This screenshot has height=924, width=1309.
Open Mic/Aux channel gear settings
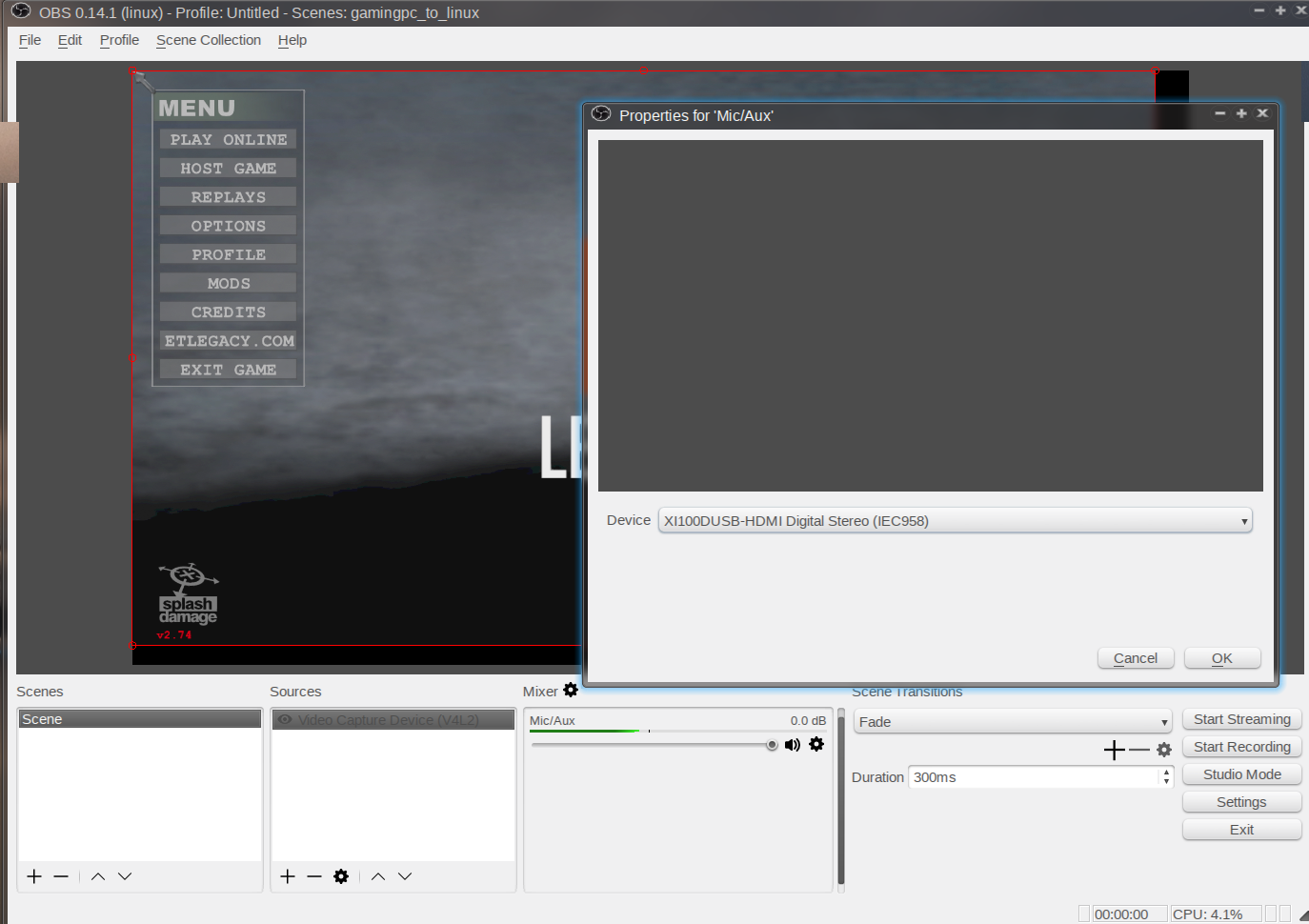point(816,745)
